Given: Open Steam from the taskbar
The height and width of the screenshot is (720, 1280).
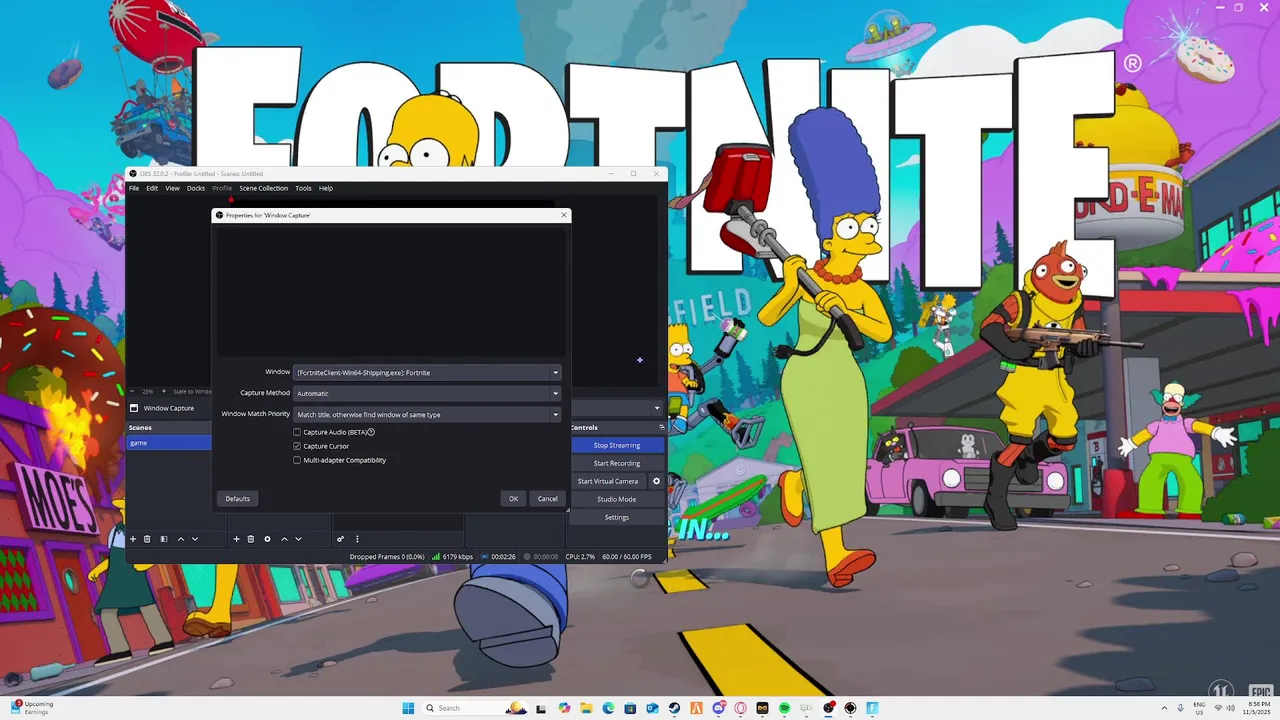Looking at the screenshot, I should [x=674, y=708].
